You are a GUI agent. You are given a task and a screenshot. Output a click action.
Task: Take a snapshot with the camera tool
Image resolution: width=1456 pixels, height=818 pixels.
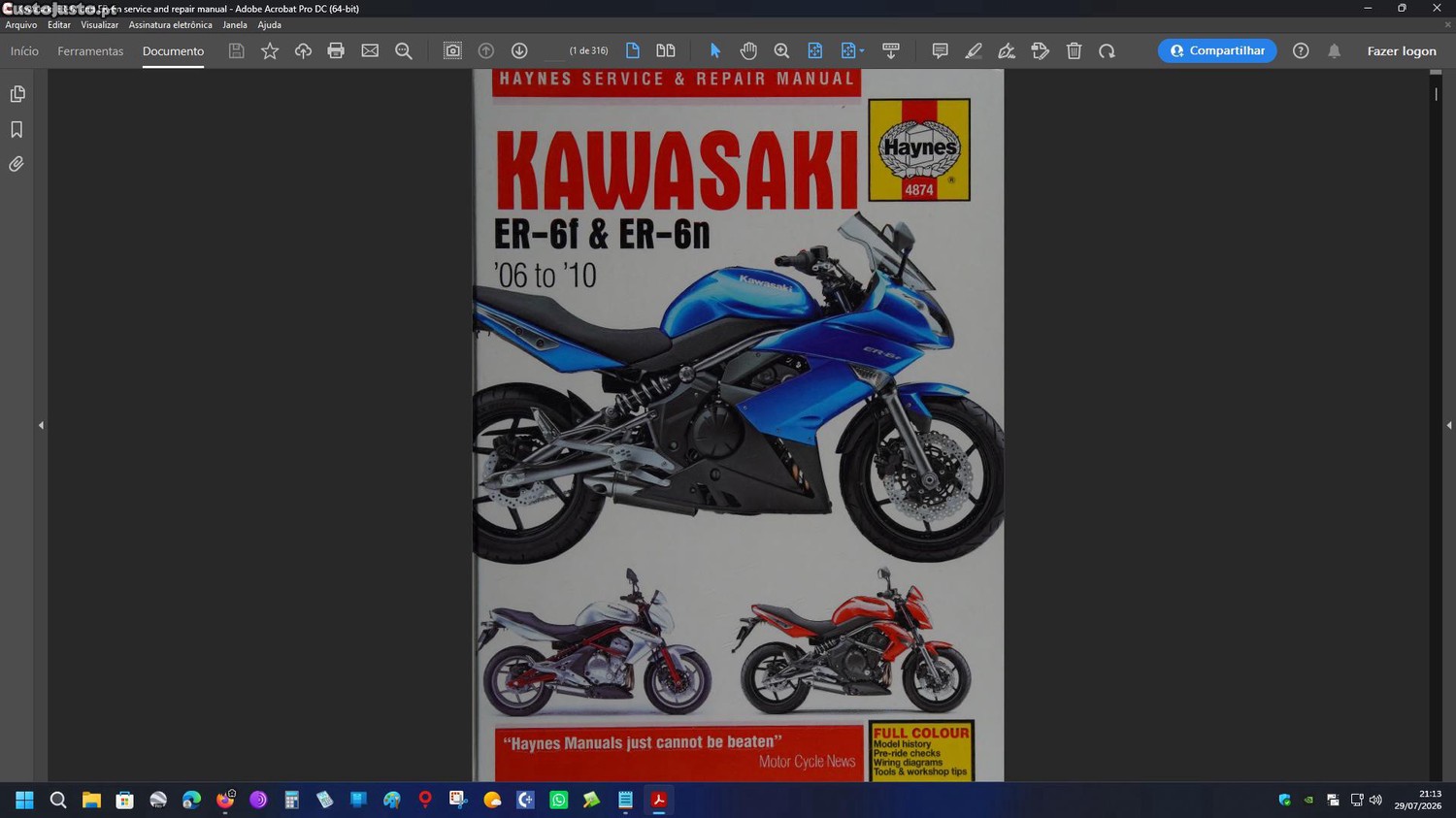[x=452, y=50]
